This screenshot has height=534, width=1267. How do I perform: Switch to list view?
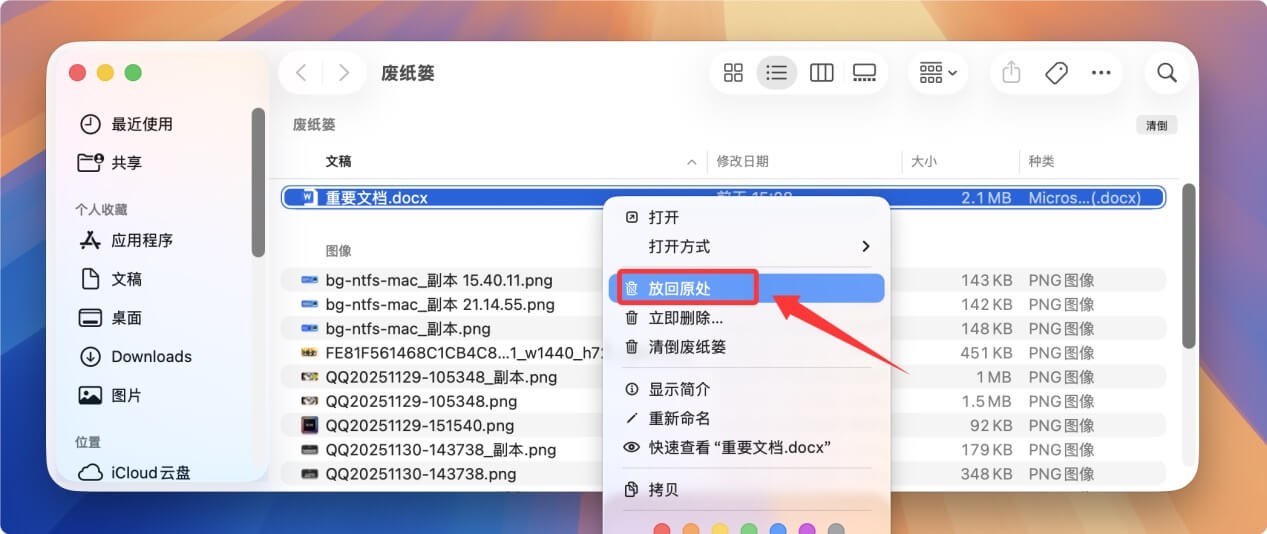776,73
